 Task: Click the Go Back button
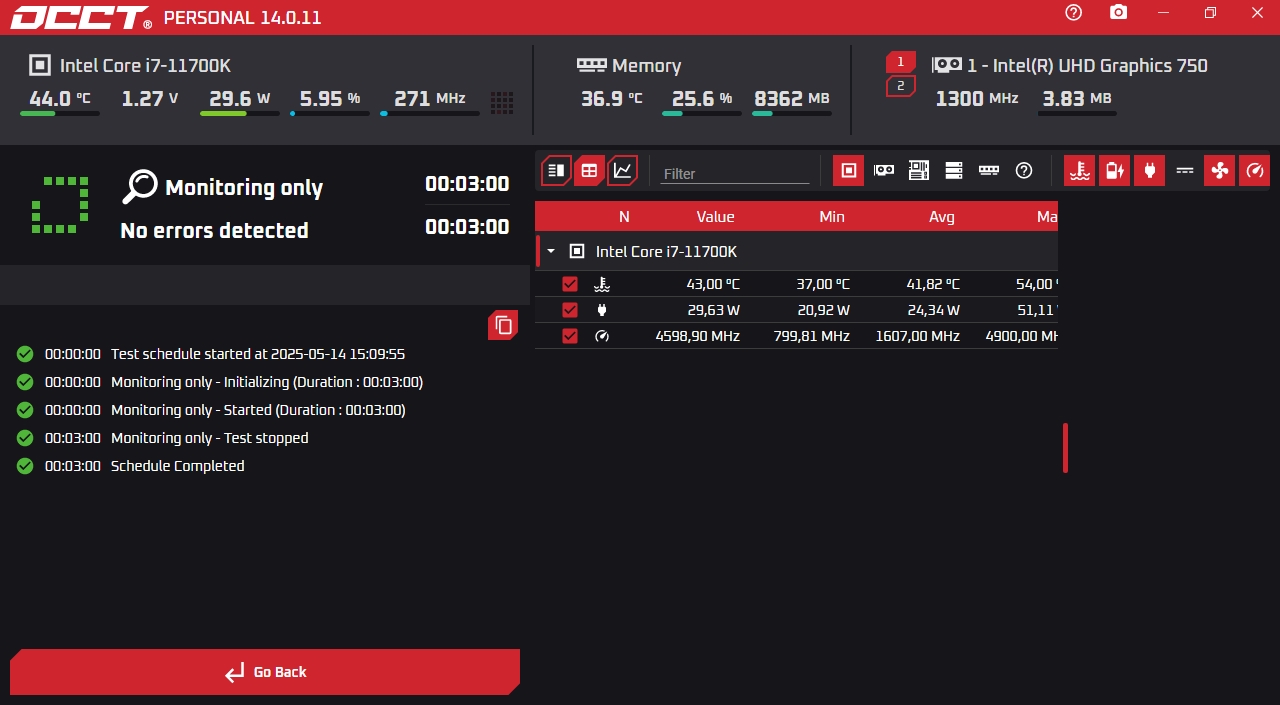pyautogui.click(x=265, y=672)
